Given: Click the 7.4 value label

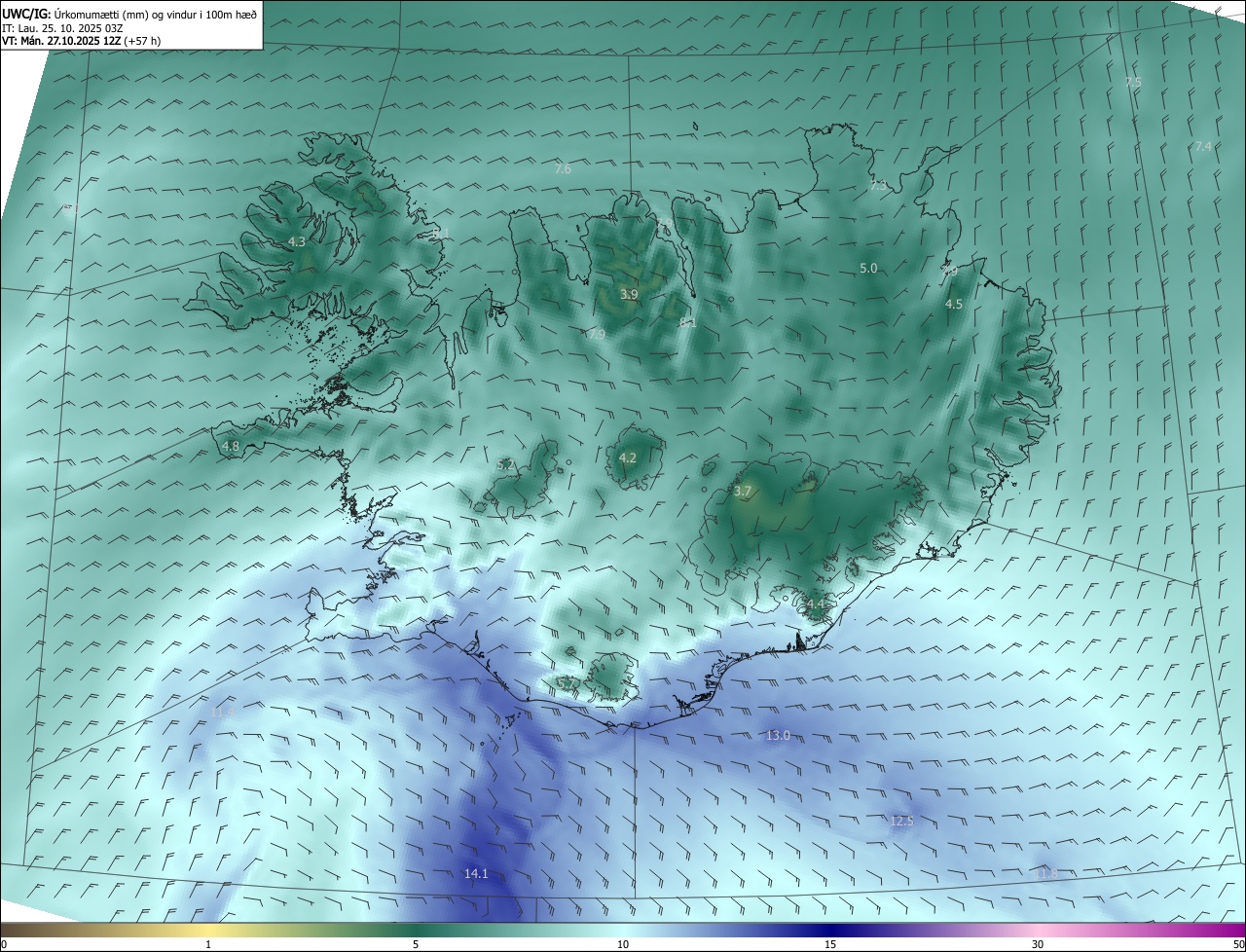Looking at the screenshot, I should (x=1203, y=146).
